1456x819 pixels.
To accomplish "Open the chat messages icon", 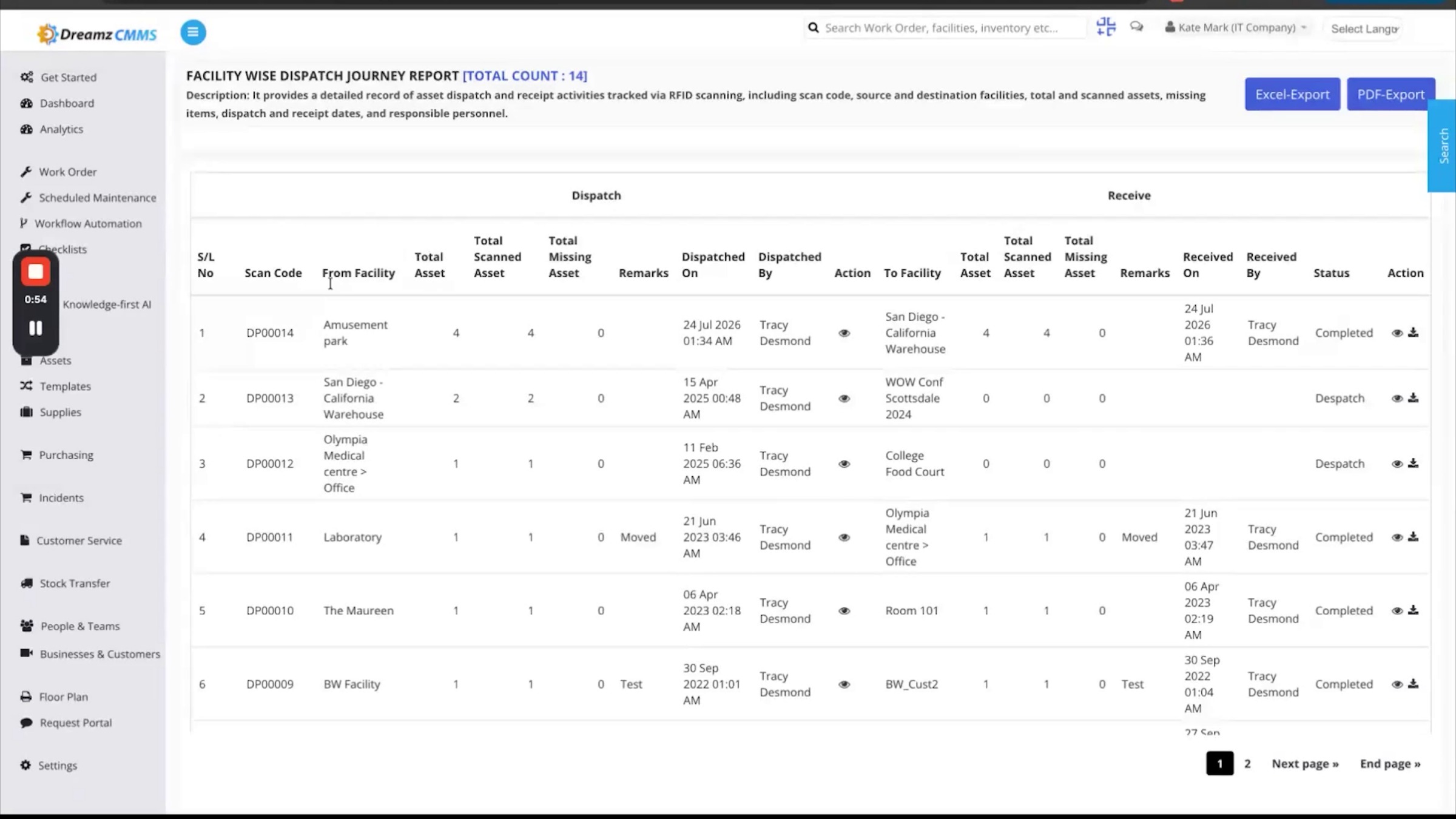I will [x=1137, y=27].
